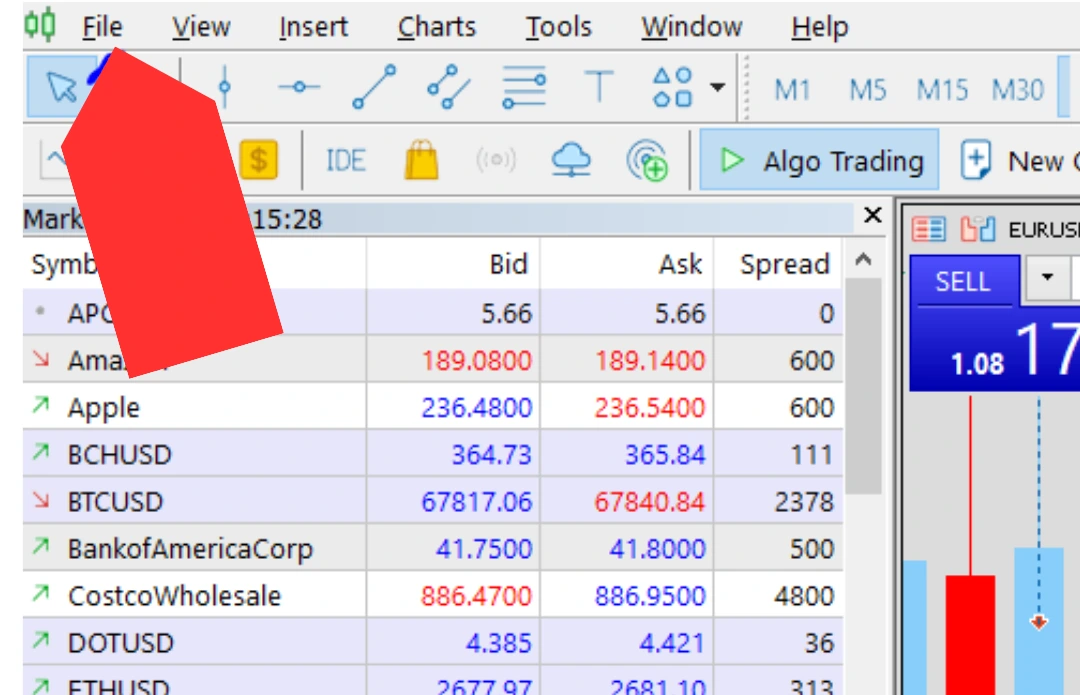Open the MetaEditor IDE
Screen dimensions: 1080x695
click(345, 160)
